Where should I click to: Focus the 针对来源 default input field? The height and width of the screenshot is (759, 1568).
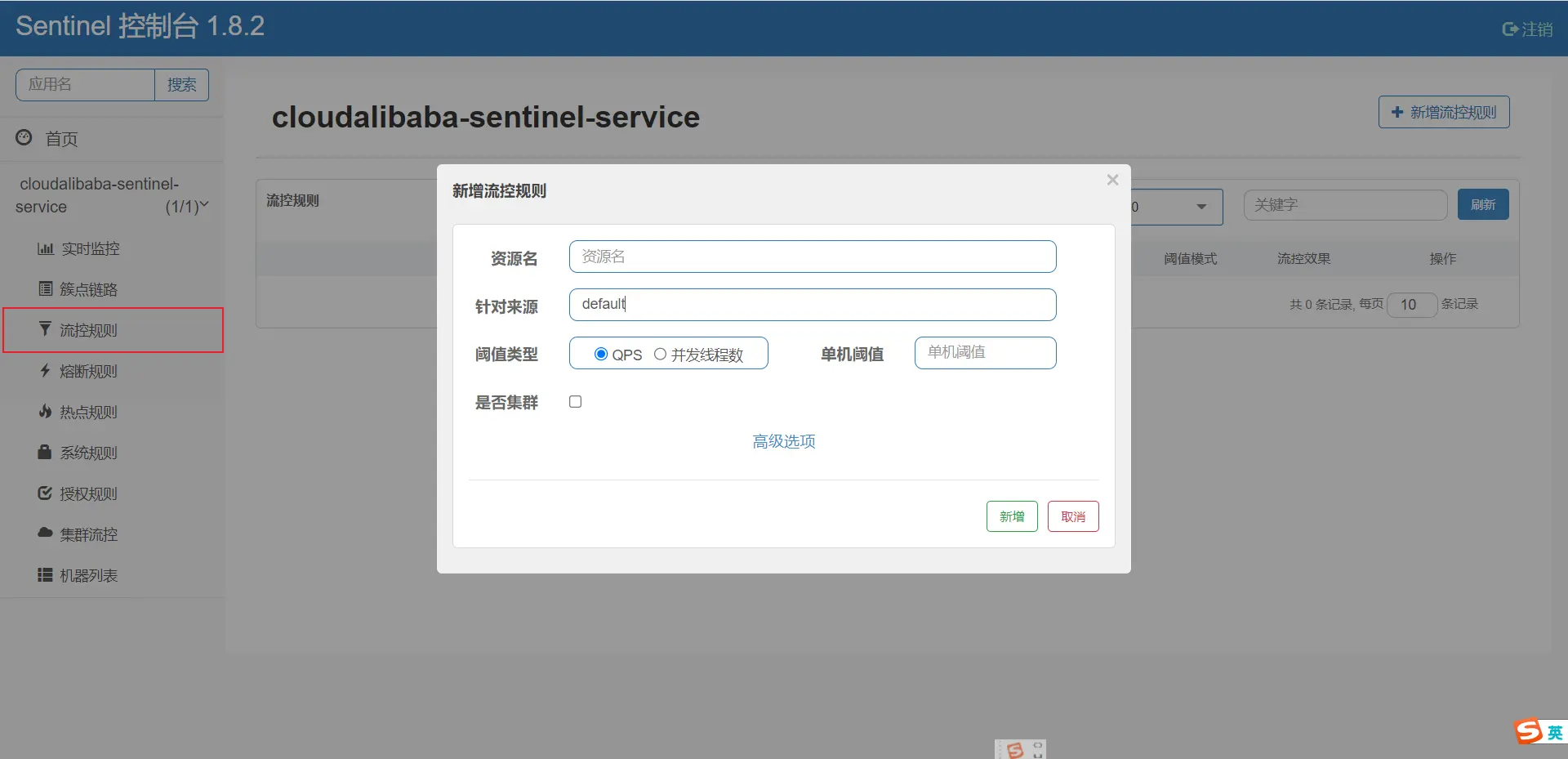tap(813, 305)
